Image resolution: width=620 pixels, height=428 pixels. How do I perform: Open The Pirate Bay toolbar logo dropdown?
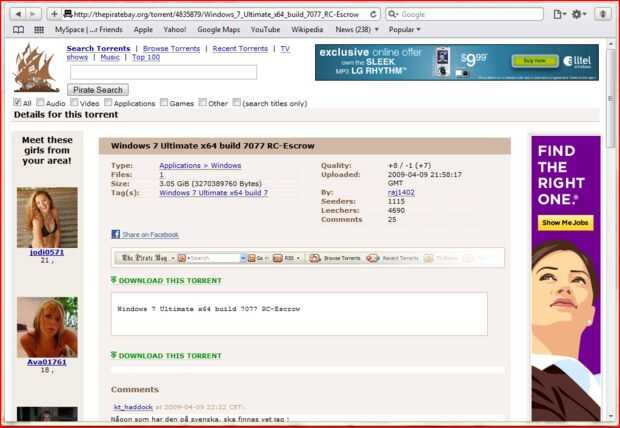[173, 258]
